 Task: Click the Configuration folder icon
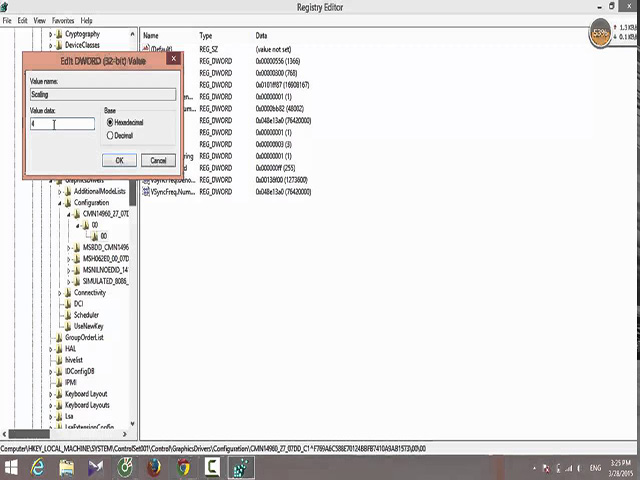click(68, 202)
